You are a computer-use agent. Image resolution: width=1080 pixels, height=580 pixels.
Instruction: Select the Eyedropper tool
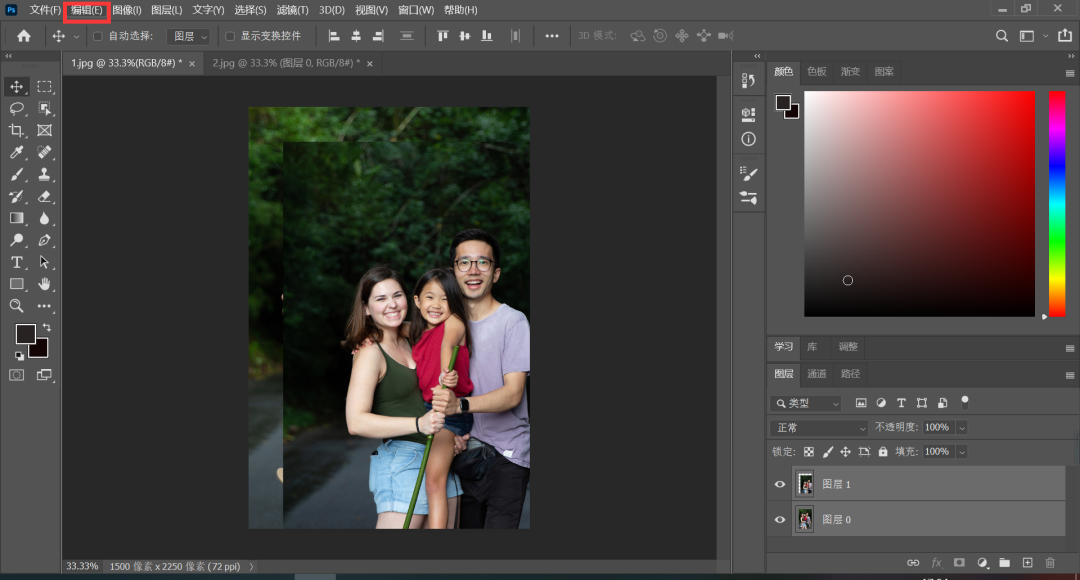click(17, 152)
